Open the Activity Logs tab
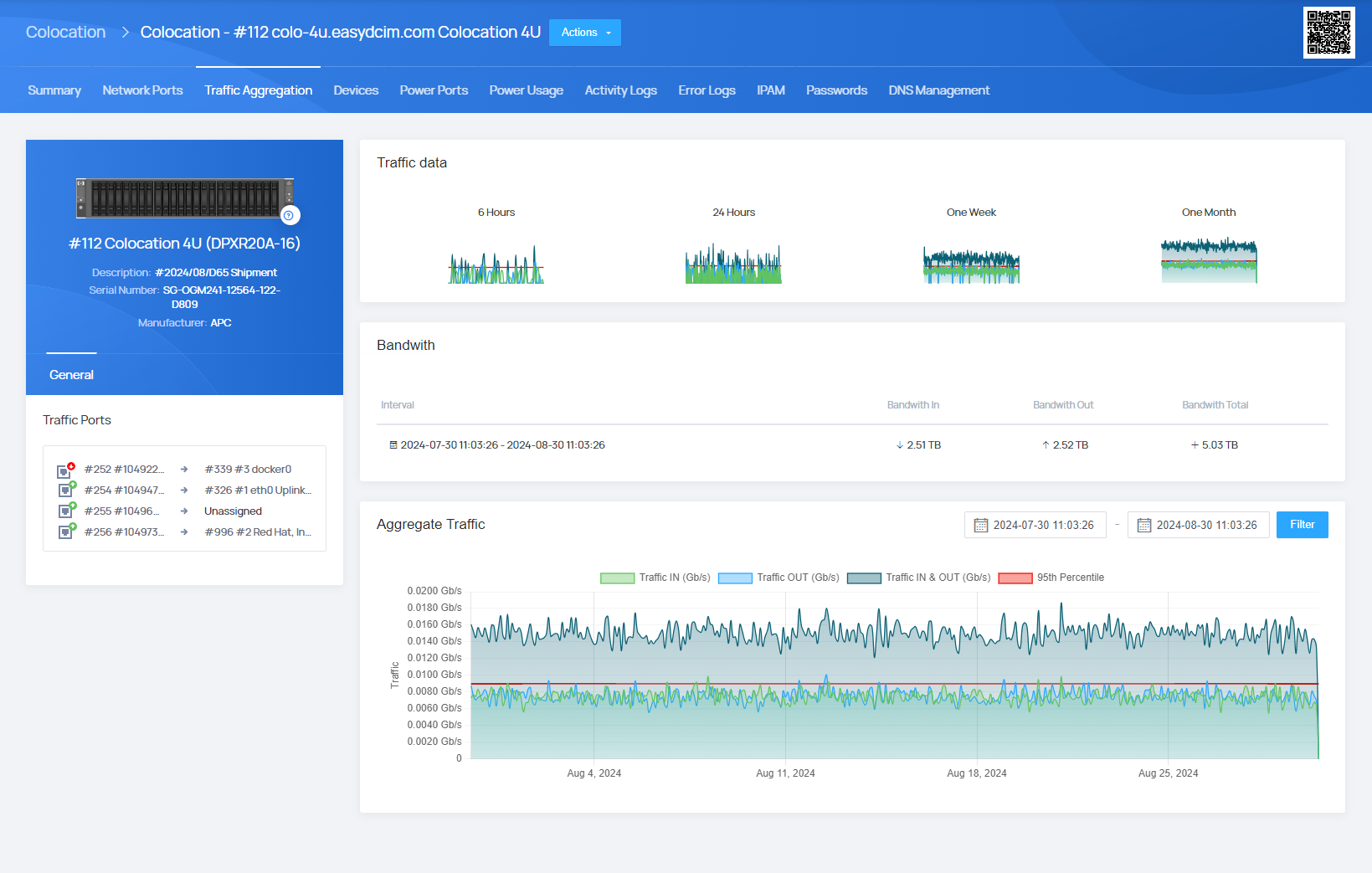This screenshot has height=873, width=1372. coord(620,90)
